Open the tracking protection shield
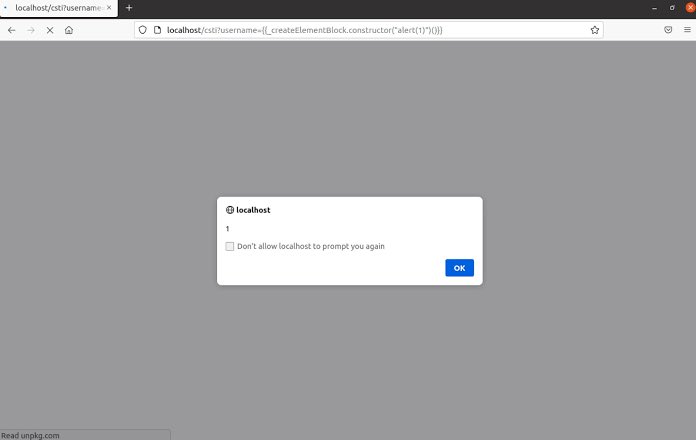Image resolution: width=696 pixels, height=440 pixels. pyautogui.click(x=142, y=30)
